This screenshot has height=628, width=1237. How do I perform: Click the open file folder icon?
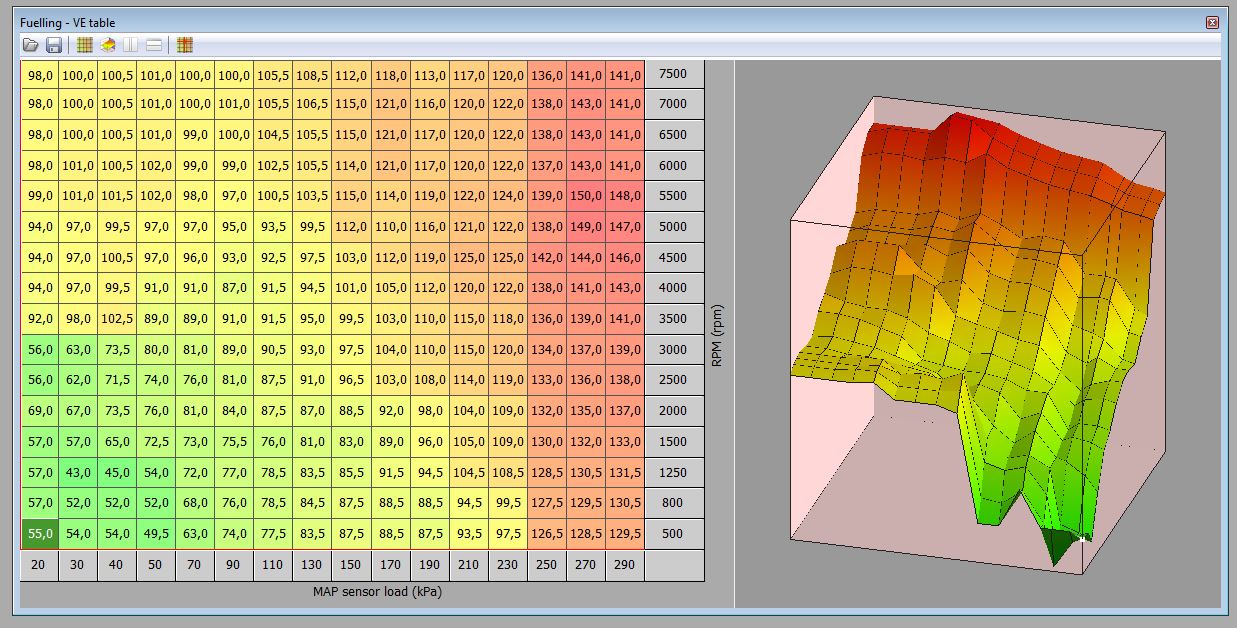point(31,45)
